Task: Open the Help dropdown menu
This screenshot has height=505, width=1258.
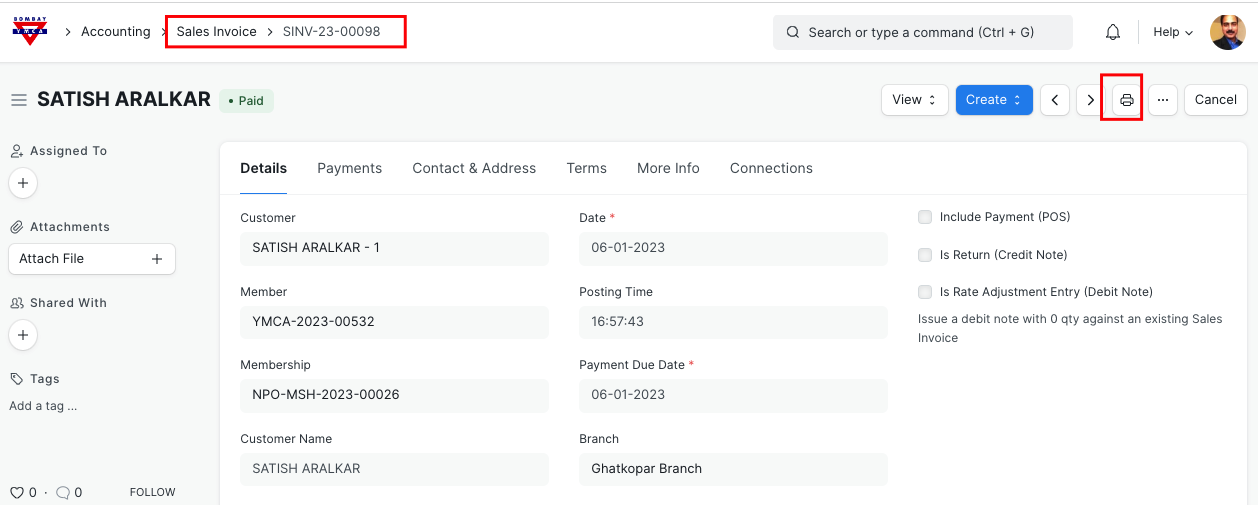Action: coord(1173,32)
